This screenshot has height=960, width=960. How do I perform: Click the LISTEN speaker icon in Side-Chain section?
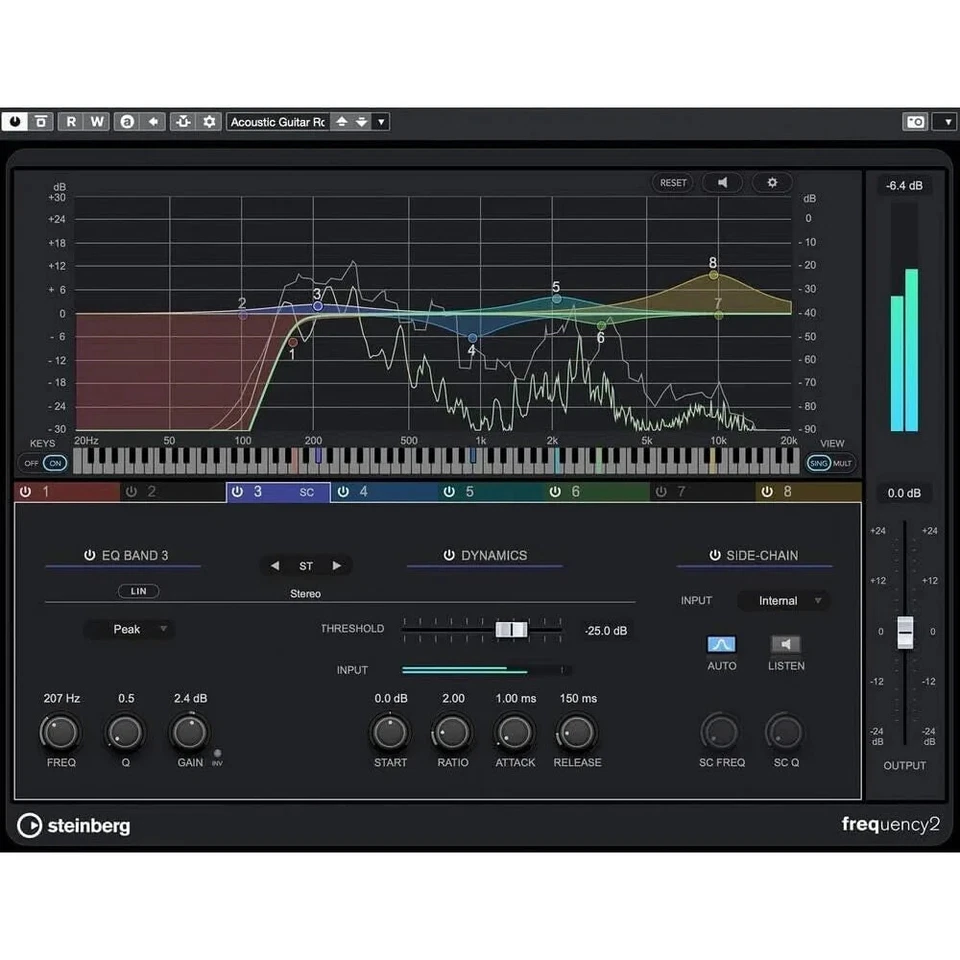point(786,643)
